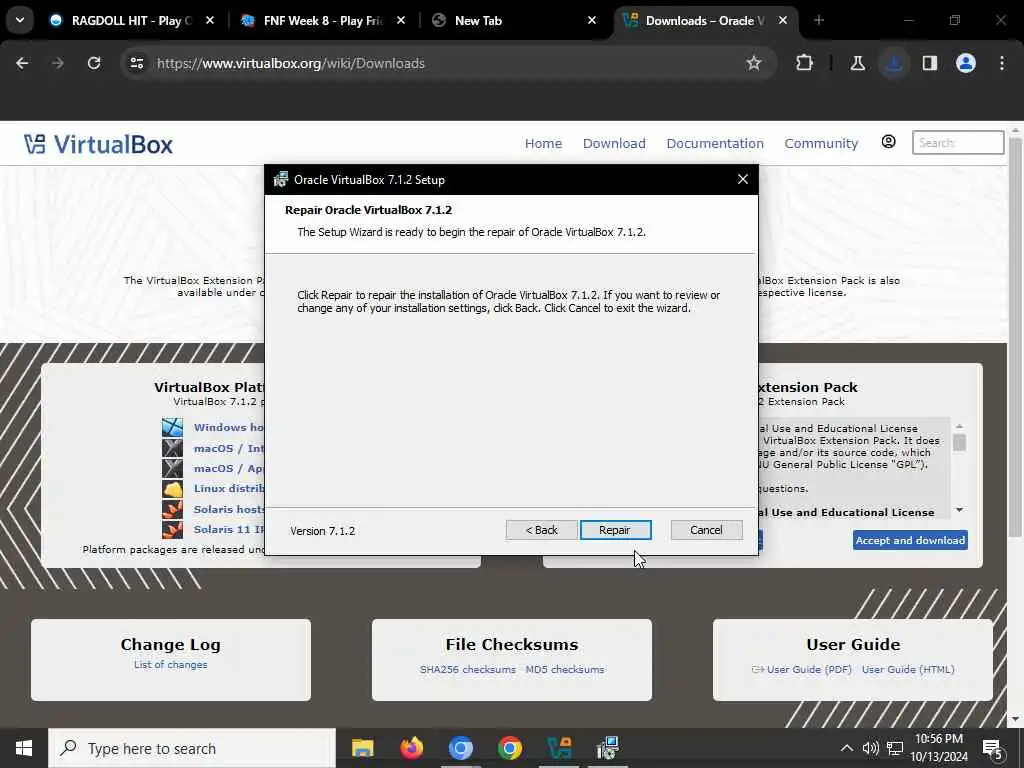This screenshot has width=1024, height=768.
Task: Open Chrome three-dot menu
Action: coord(1002,63)
